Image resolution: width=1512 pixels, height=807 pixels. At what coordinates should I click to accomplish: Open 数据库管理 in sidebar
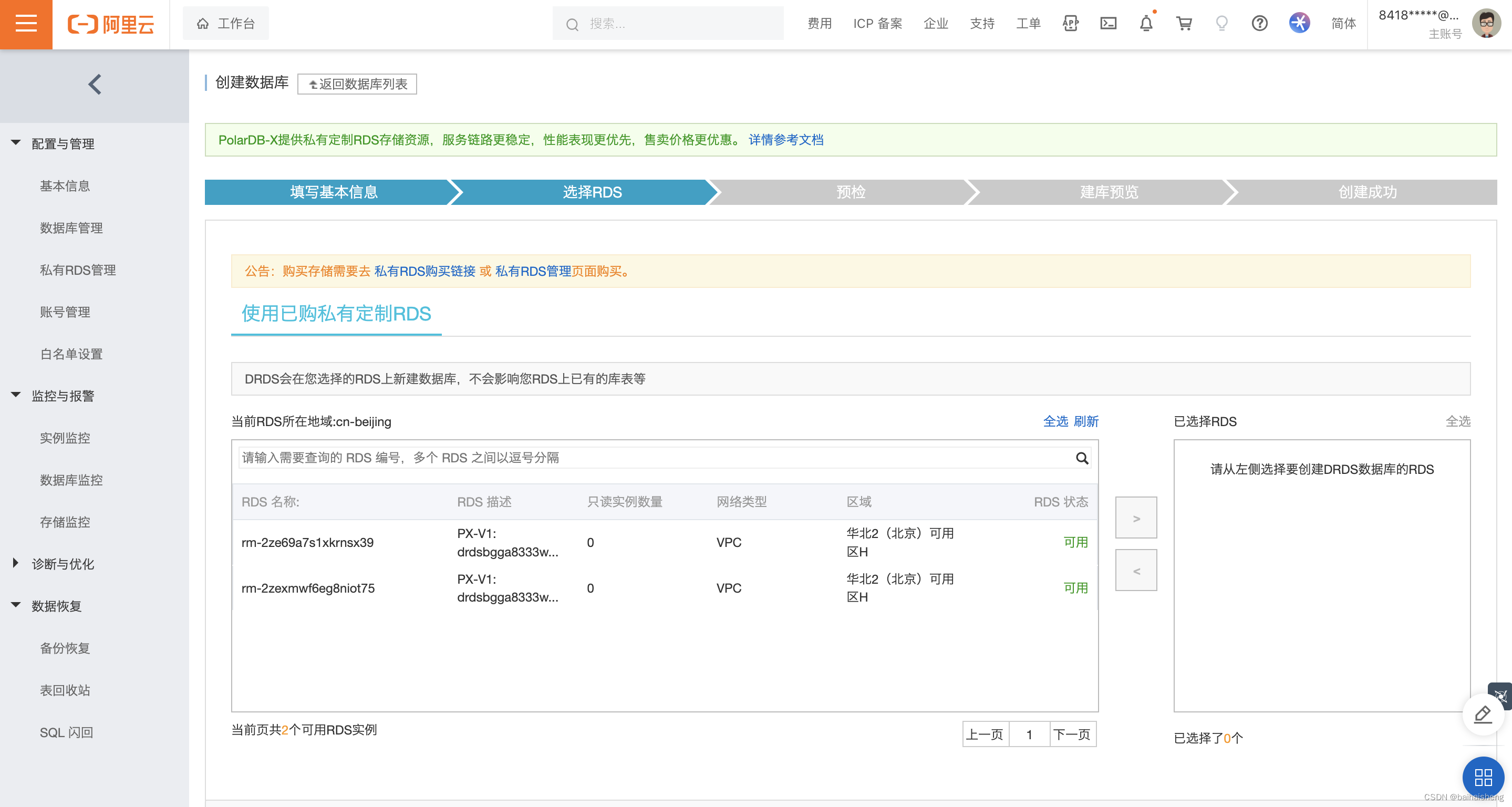pos(71,227)
